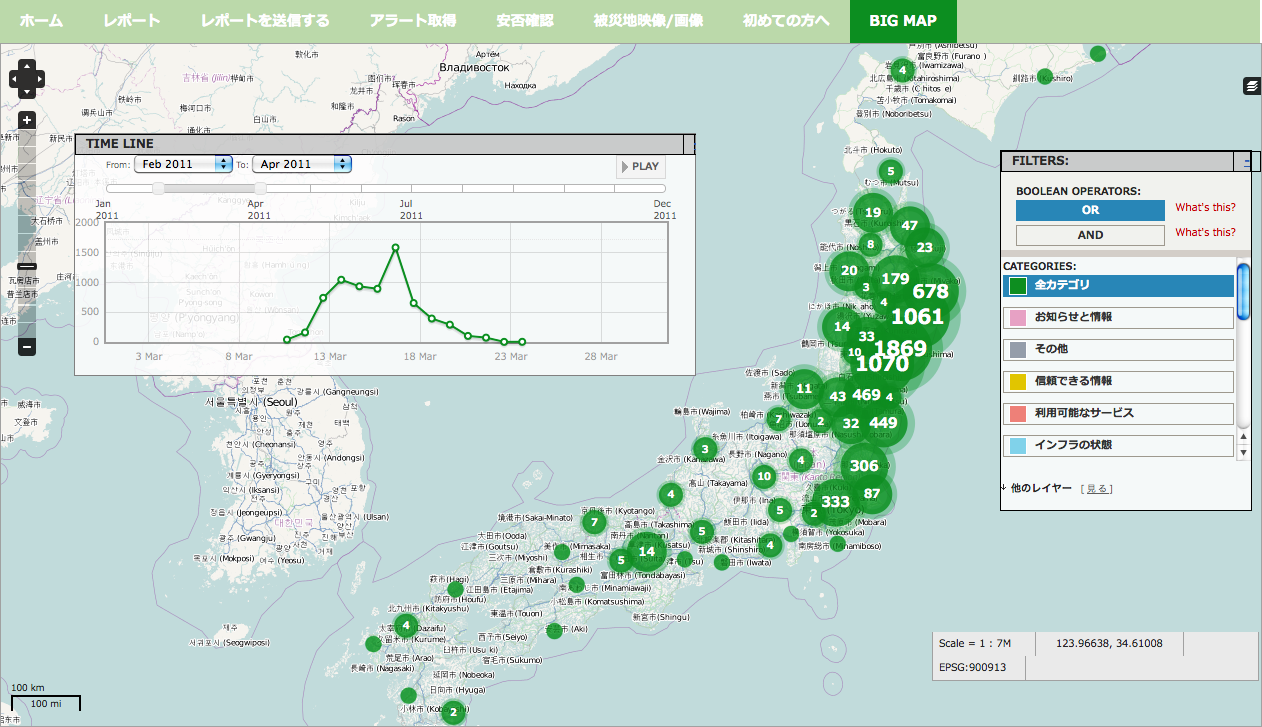Click the left handle of timeline range slider
The width and height of the screenshot is (1262, 727).
(158, 188)
